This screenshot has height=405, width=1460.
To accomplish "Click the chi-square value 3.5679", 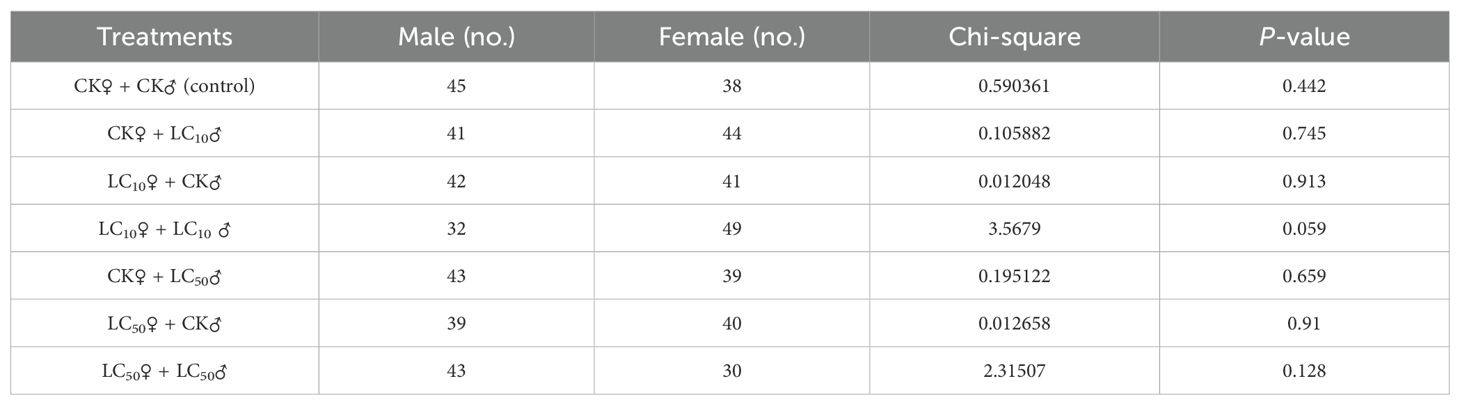I will point(1014,229).
